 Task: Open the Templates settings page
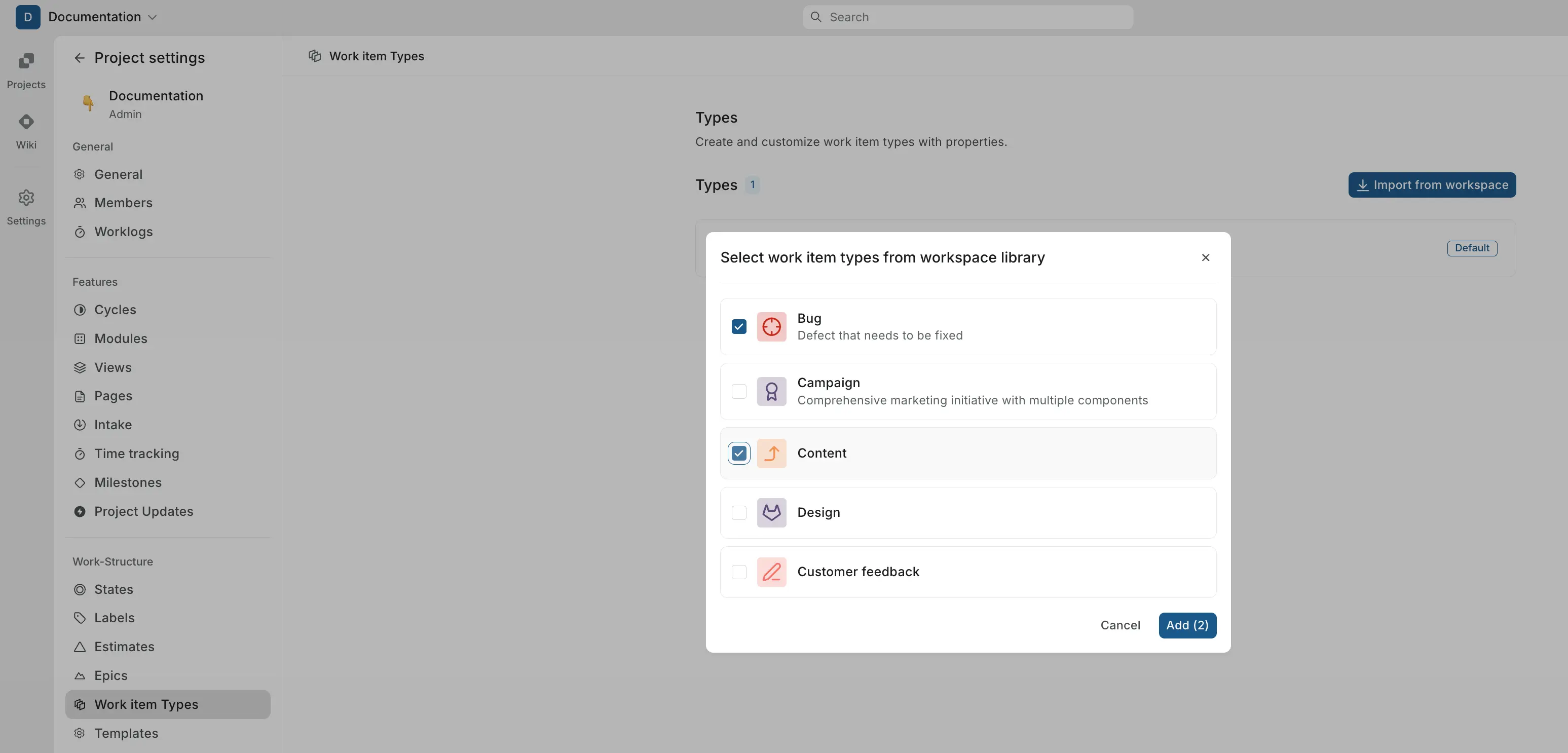125,733
